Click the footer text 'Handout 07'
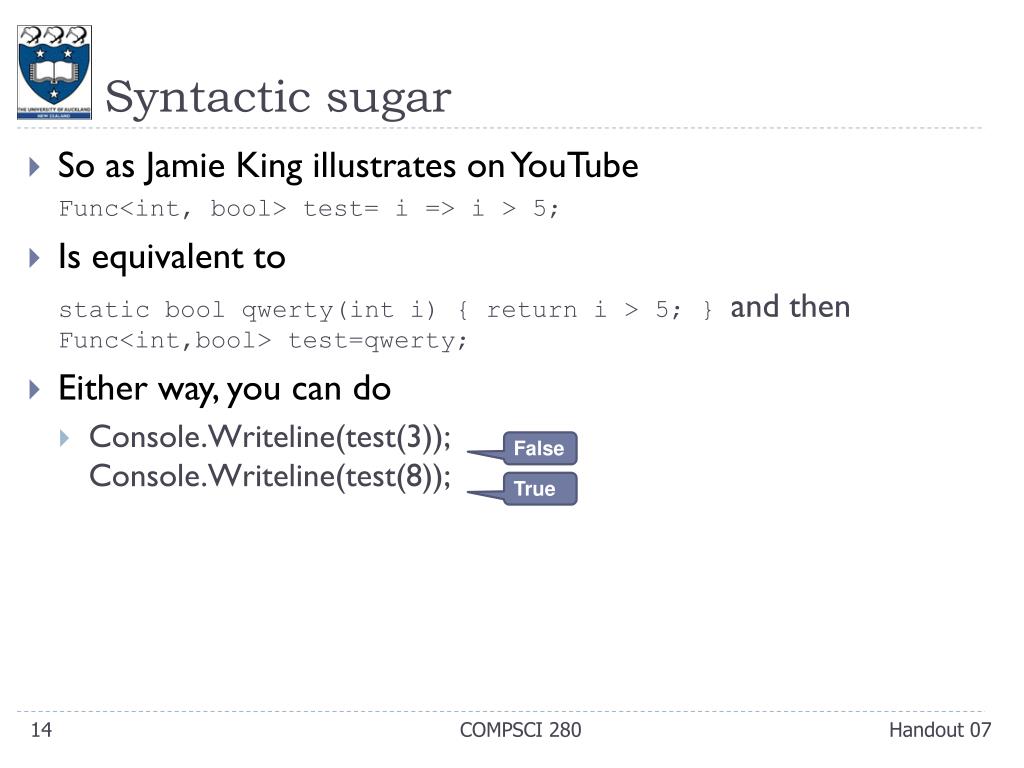 click(x=940, y=729)
